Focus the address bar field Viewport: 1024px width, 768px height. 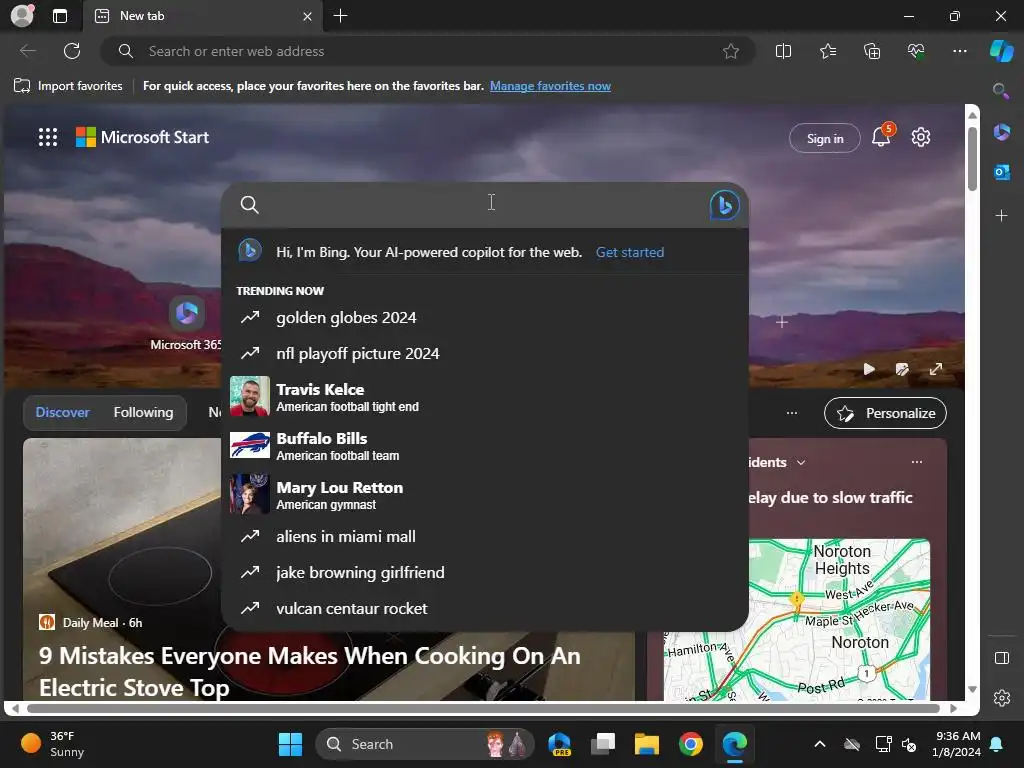(428, 51)
